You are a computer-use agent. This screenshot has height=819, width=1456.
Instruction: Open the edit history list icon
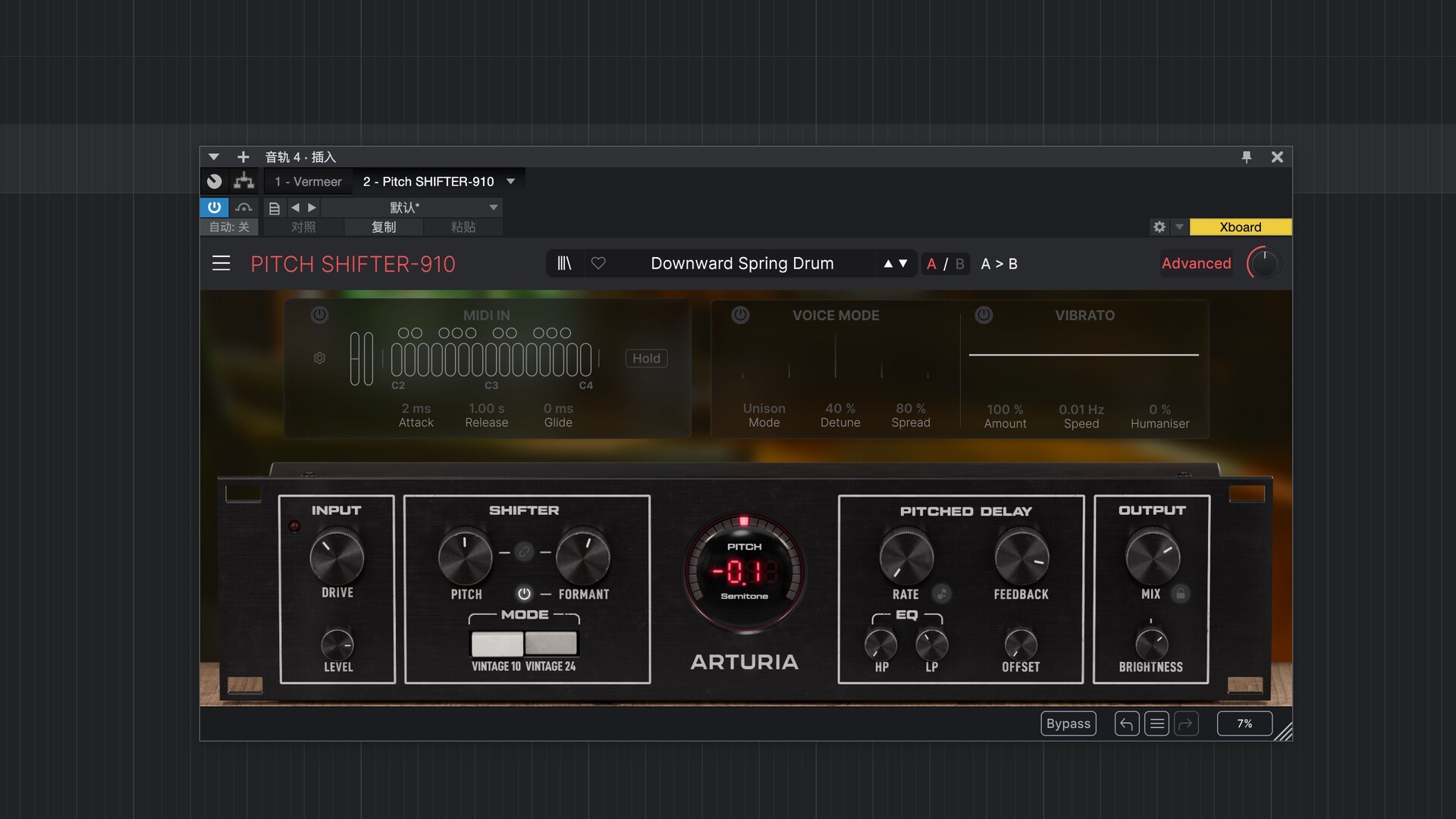click(1156, 723)
